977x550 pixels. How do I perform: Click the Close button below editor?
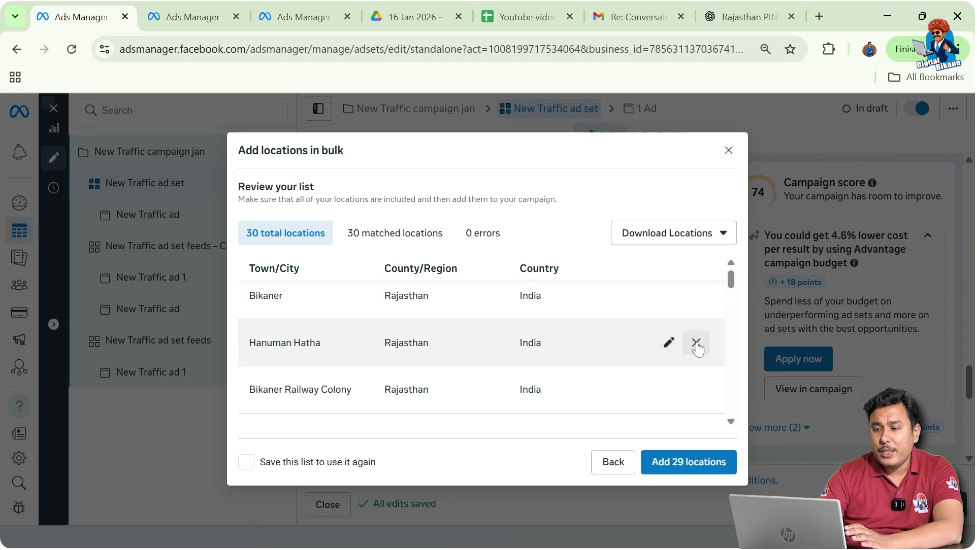[x=327, y=505]
